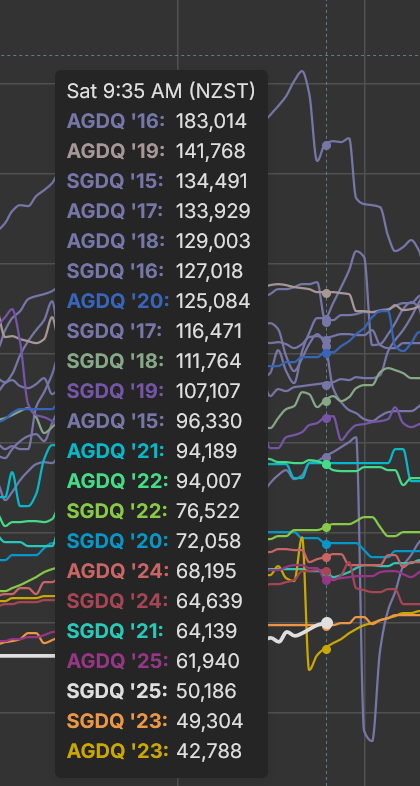Click the tooltip header Sat 9:35 AM (NZST)
Image resolution: width=420 pixels, height=786 pixels.
[x=161, y=91]
